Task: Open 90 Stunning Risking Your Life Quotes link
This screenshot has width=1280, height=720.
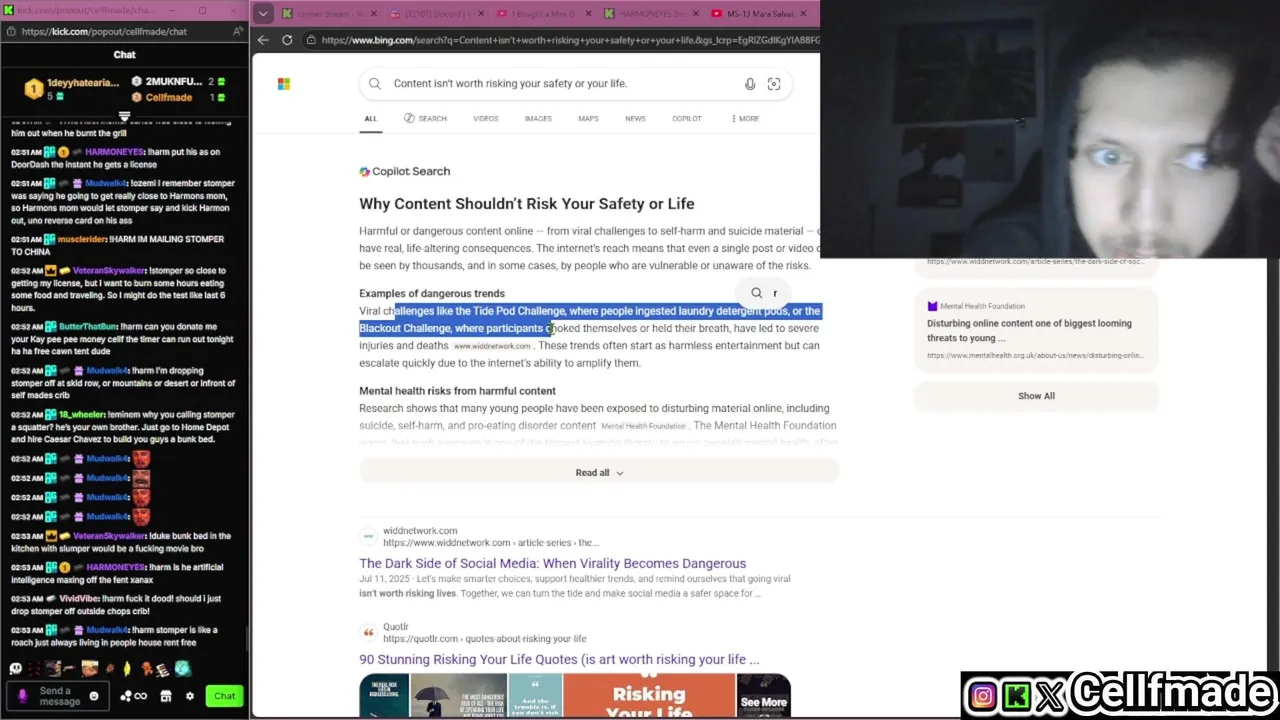Action: (x=559, y=660)
